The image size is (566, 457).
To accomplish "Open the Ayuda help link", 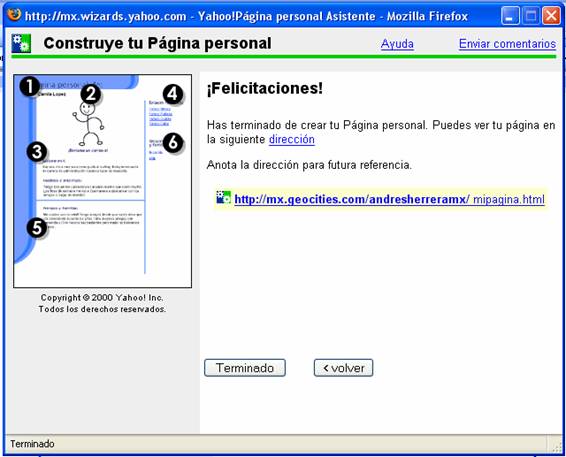I will (397, 44).
